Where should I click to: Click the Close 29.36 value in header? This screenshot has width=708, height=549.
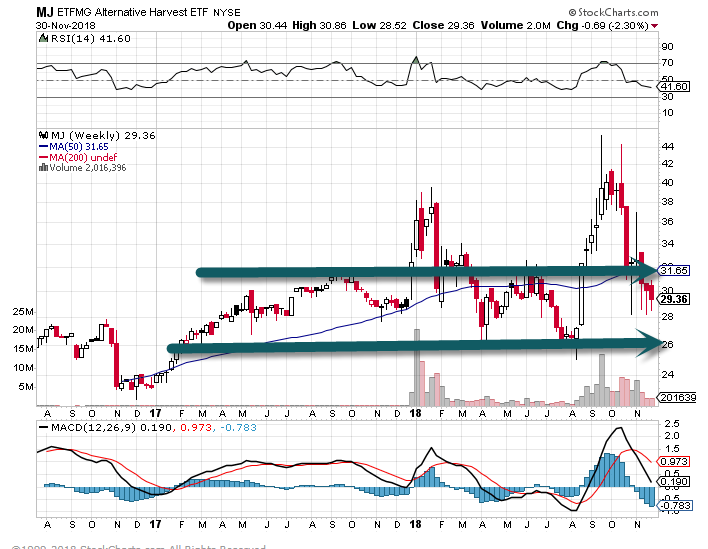[443, 25]
